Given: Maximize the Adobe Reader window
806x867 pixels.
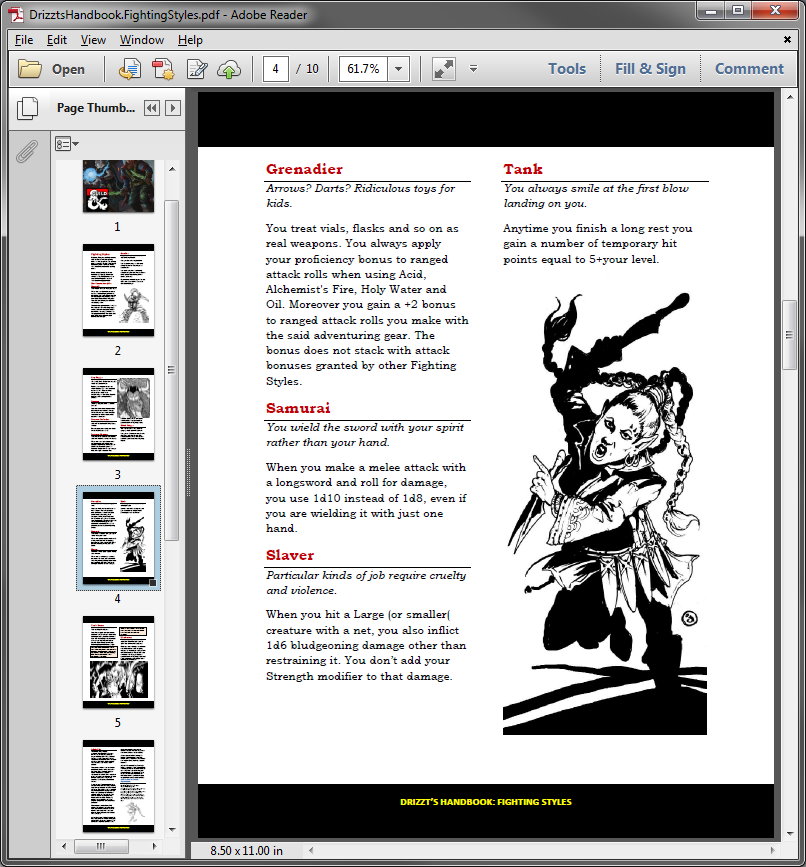Looking at the screenshot, I should (738, 11).
